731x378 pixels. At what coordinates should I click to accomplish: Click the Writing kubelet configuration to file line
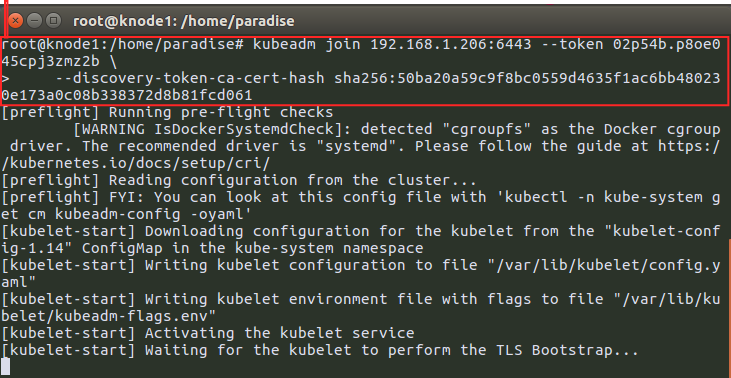(361, 274)
